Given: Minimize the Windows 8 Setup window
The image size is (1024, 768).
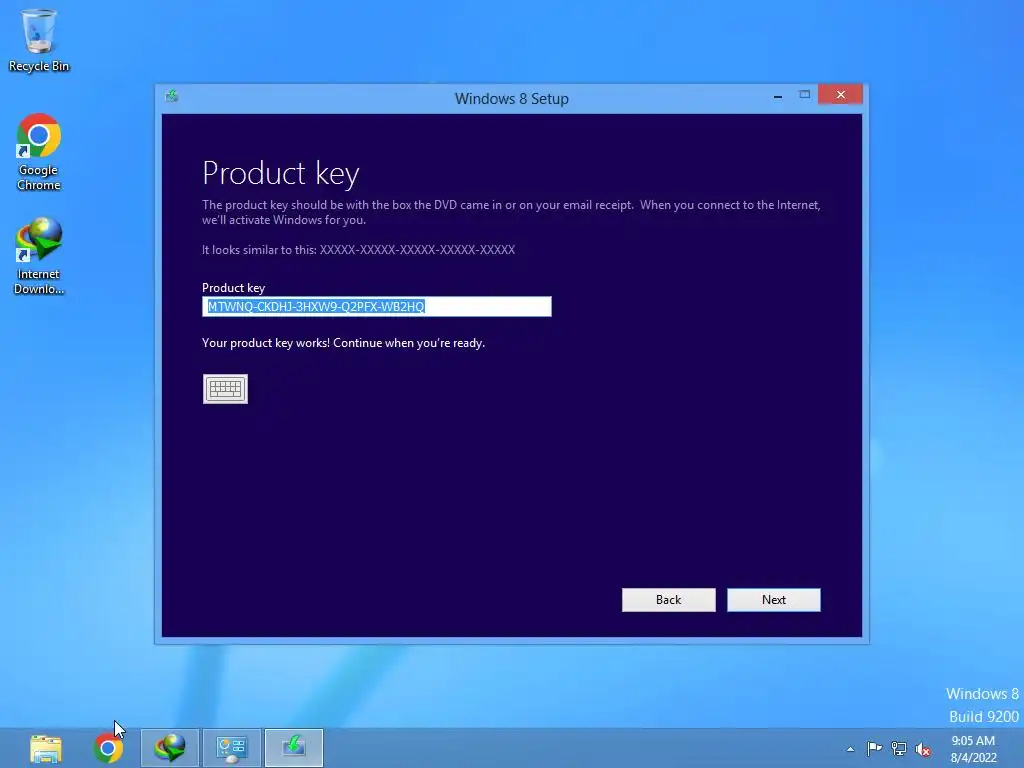Looking at the screenshot, I should pyautogui.click(x=778, y=96).
